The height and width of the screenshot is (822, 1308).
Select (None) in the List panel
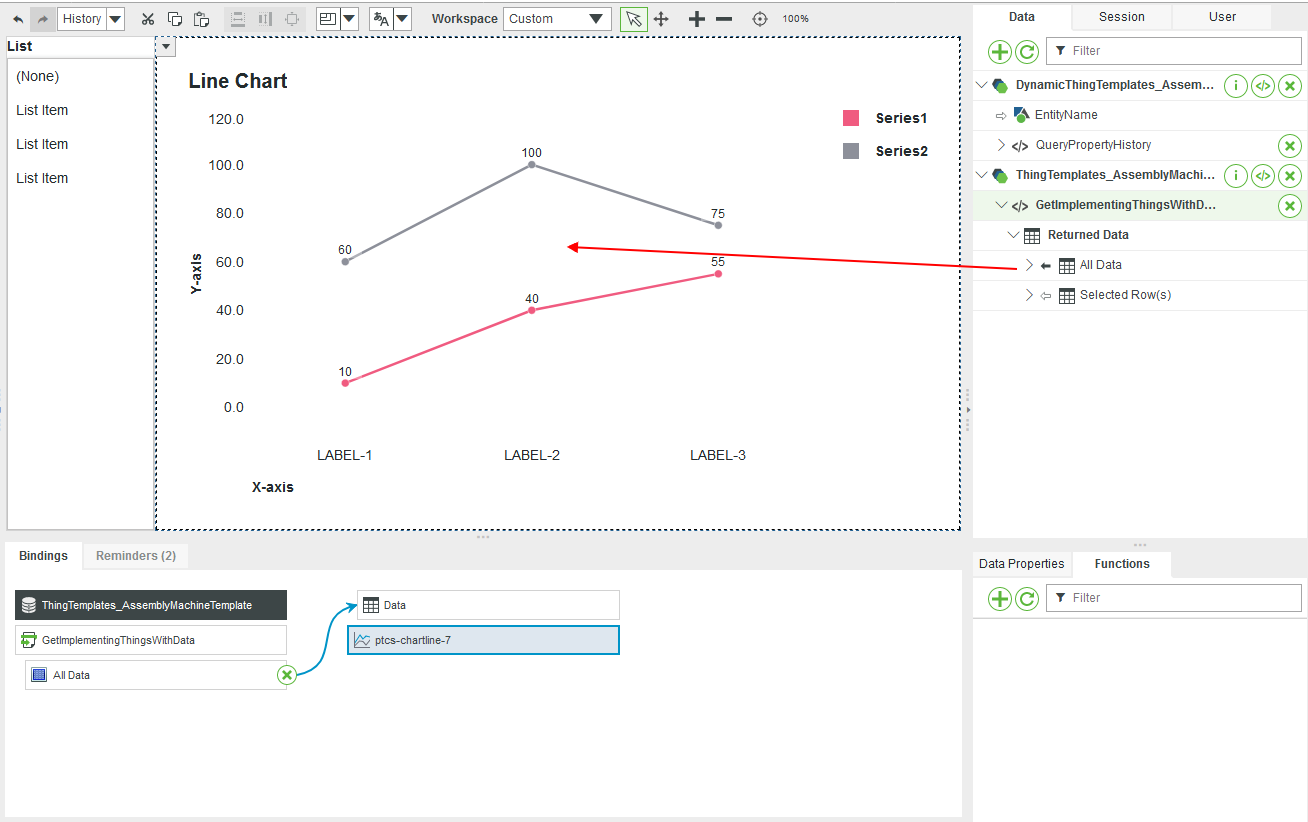click(x=37, y=76)
